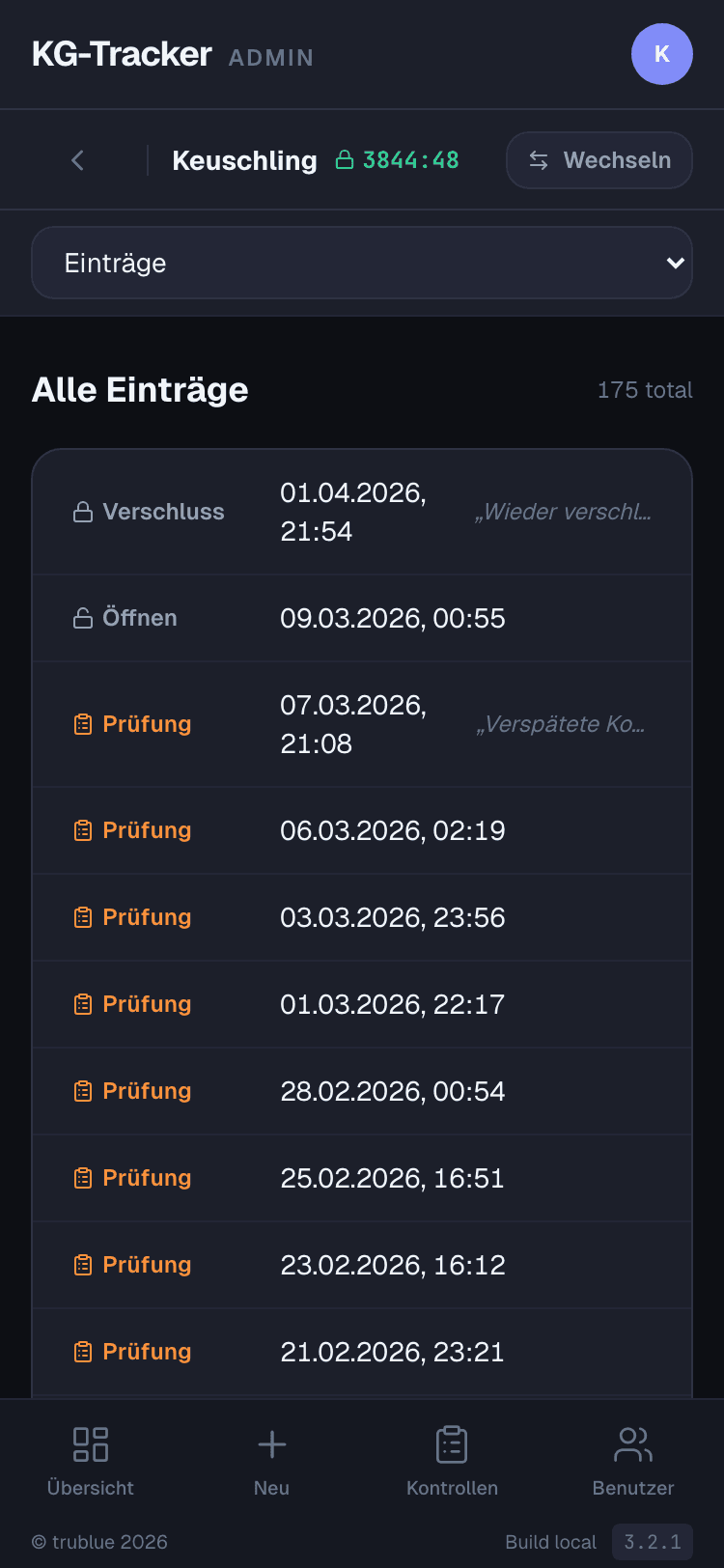Click the Verschluss lock icon entry
This screenshot has height=1568, width=724.
click(84, 512)
